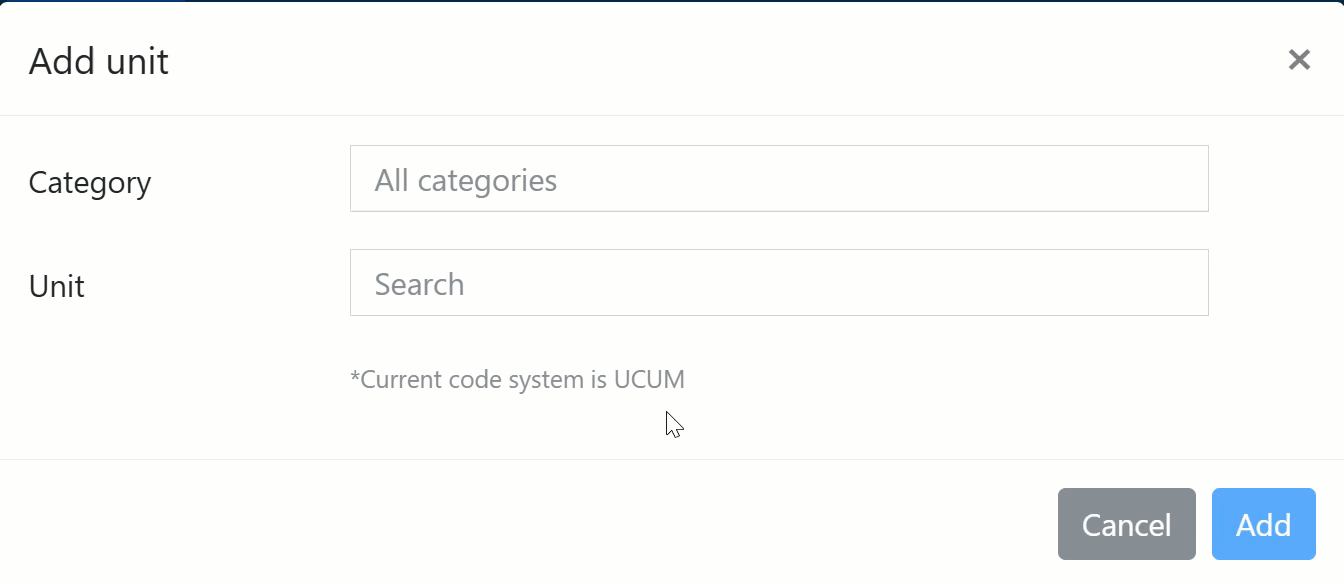This screenshot has width=1344, height=584.
Task: Click the UCUM code system note
Action: (517, 380)
